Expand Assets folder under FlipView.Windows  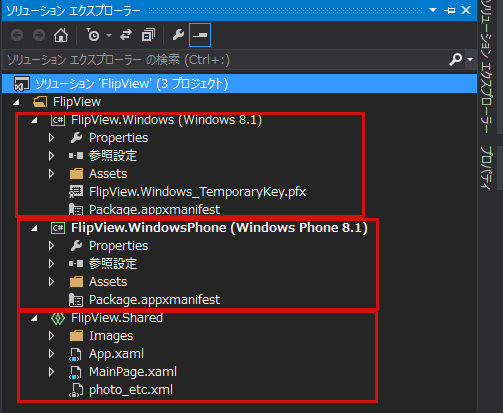coord(51,174)
